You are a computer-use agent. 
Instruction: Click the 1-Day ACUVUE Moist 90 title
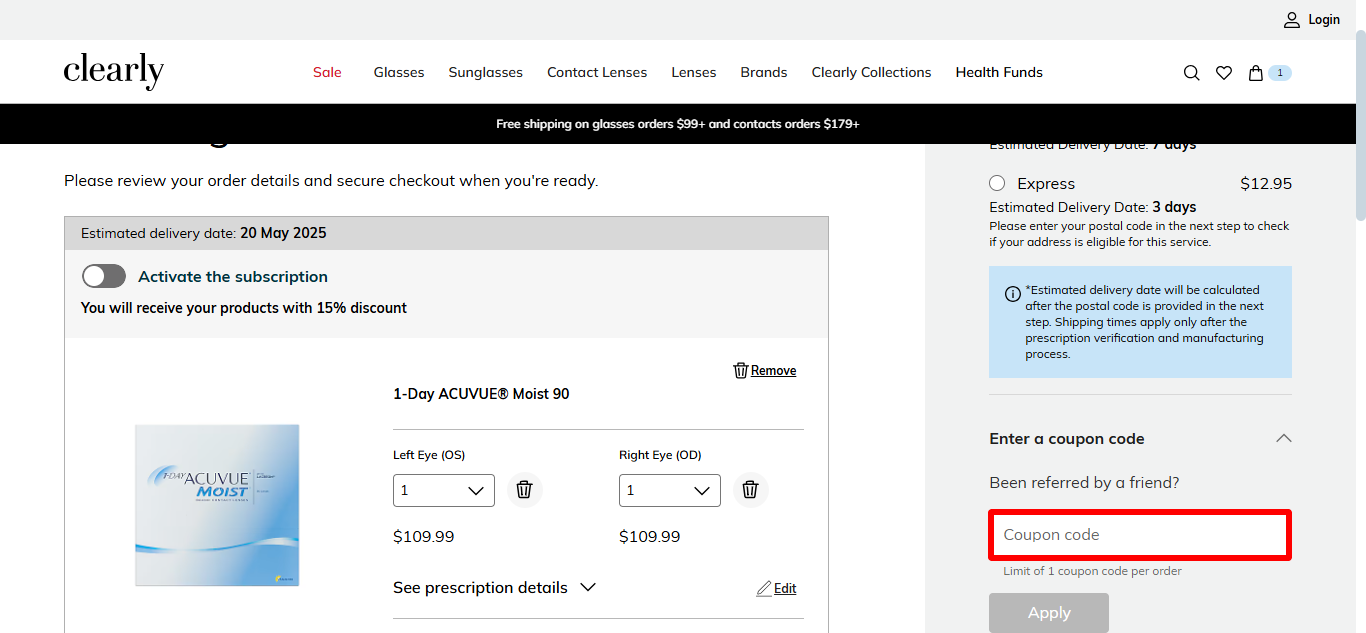pyautogui.click(x=481, y=394)
